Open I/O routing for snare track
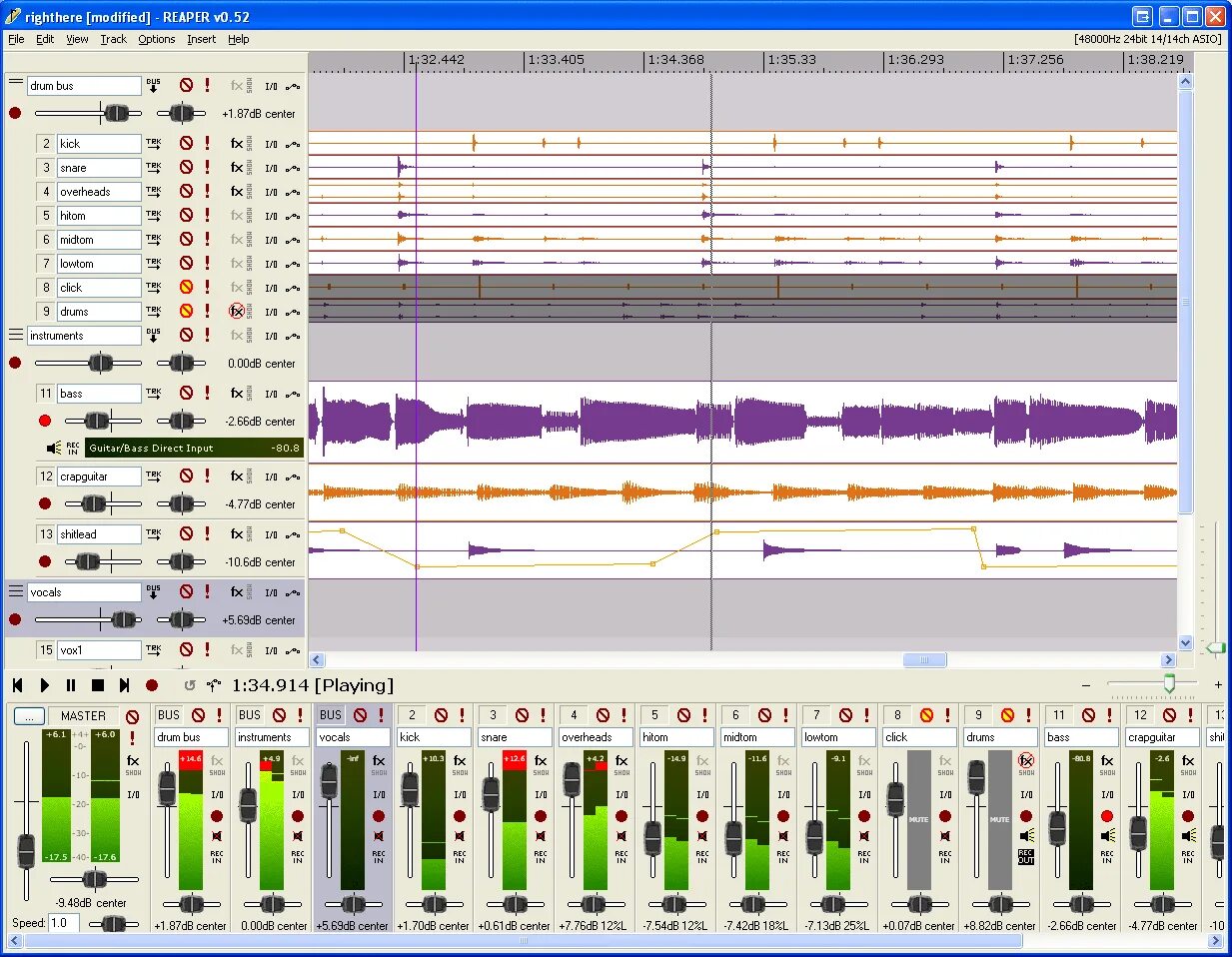Viewport: 1232px width, 957px height. tap(271, 168)
